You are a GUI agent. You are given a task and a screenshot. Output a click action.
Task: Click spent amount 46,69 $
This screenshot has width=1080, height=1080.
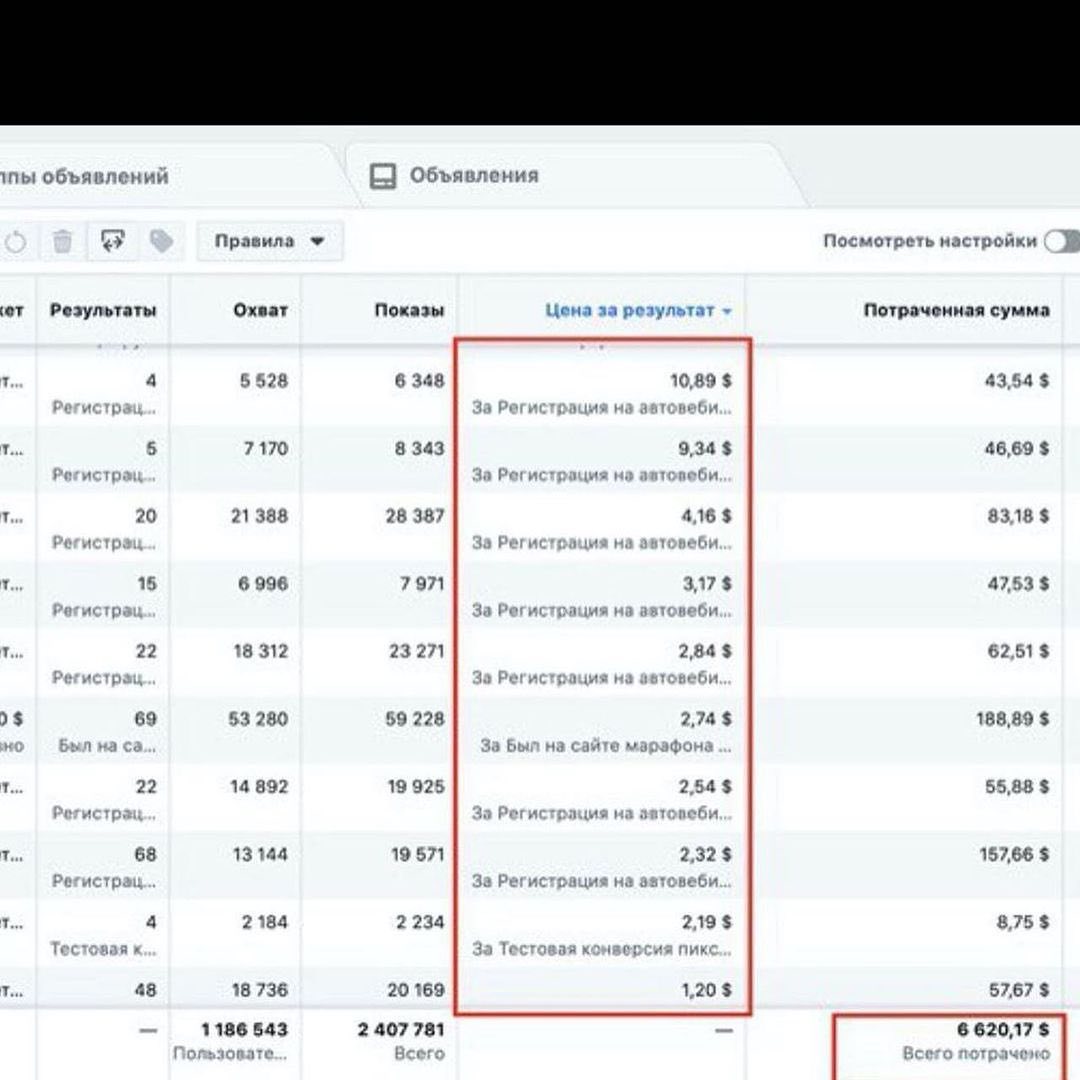click(x=1017, y=448)
